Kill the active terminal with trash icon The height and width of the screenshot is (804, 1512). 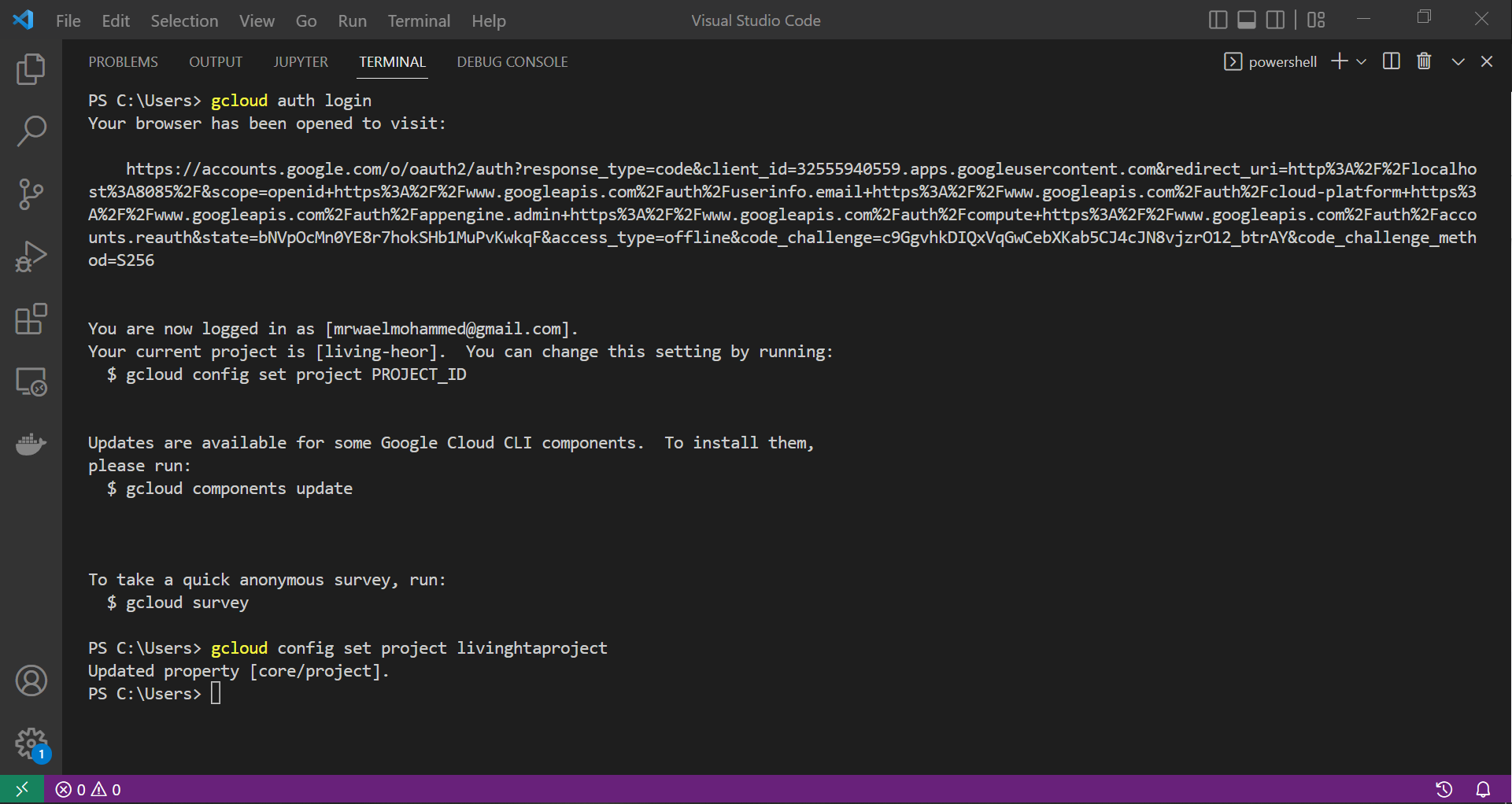point(1424,61)
